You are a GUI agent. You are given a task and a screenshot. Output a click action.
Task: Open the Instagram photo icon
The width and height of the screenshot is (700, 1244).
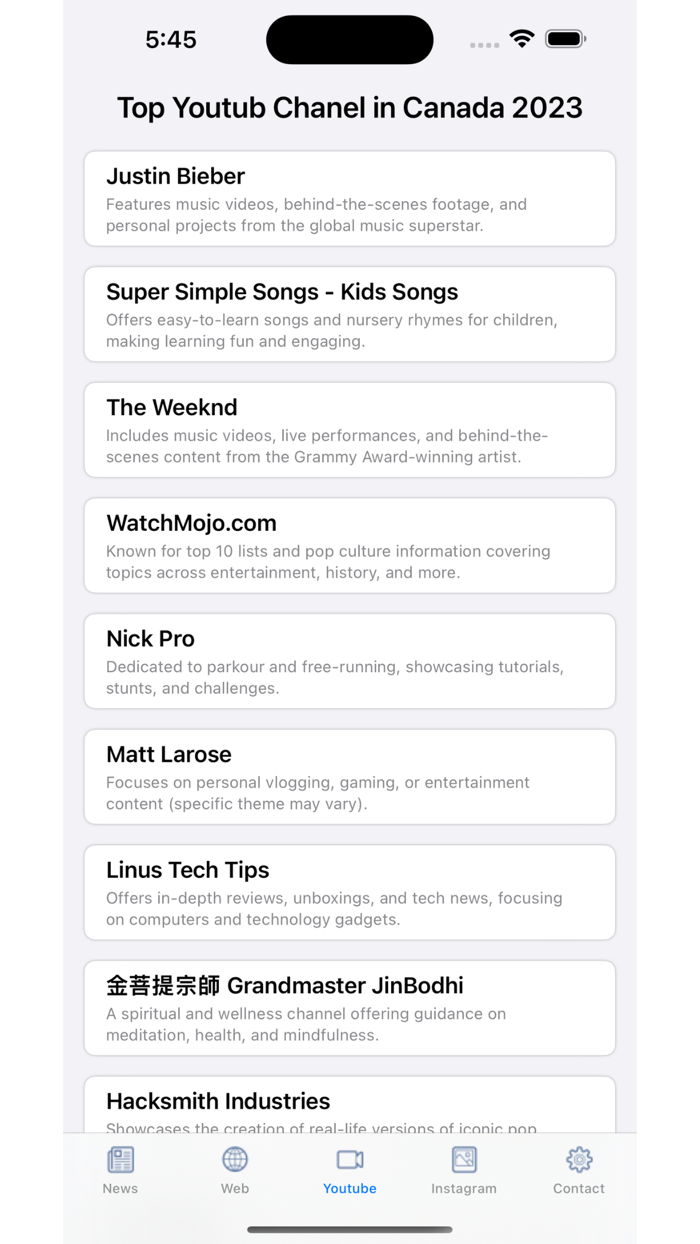pyautogui.click(x=464, y=1158)
